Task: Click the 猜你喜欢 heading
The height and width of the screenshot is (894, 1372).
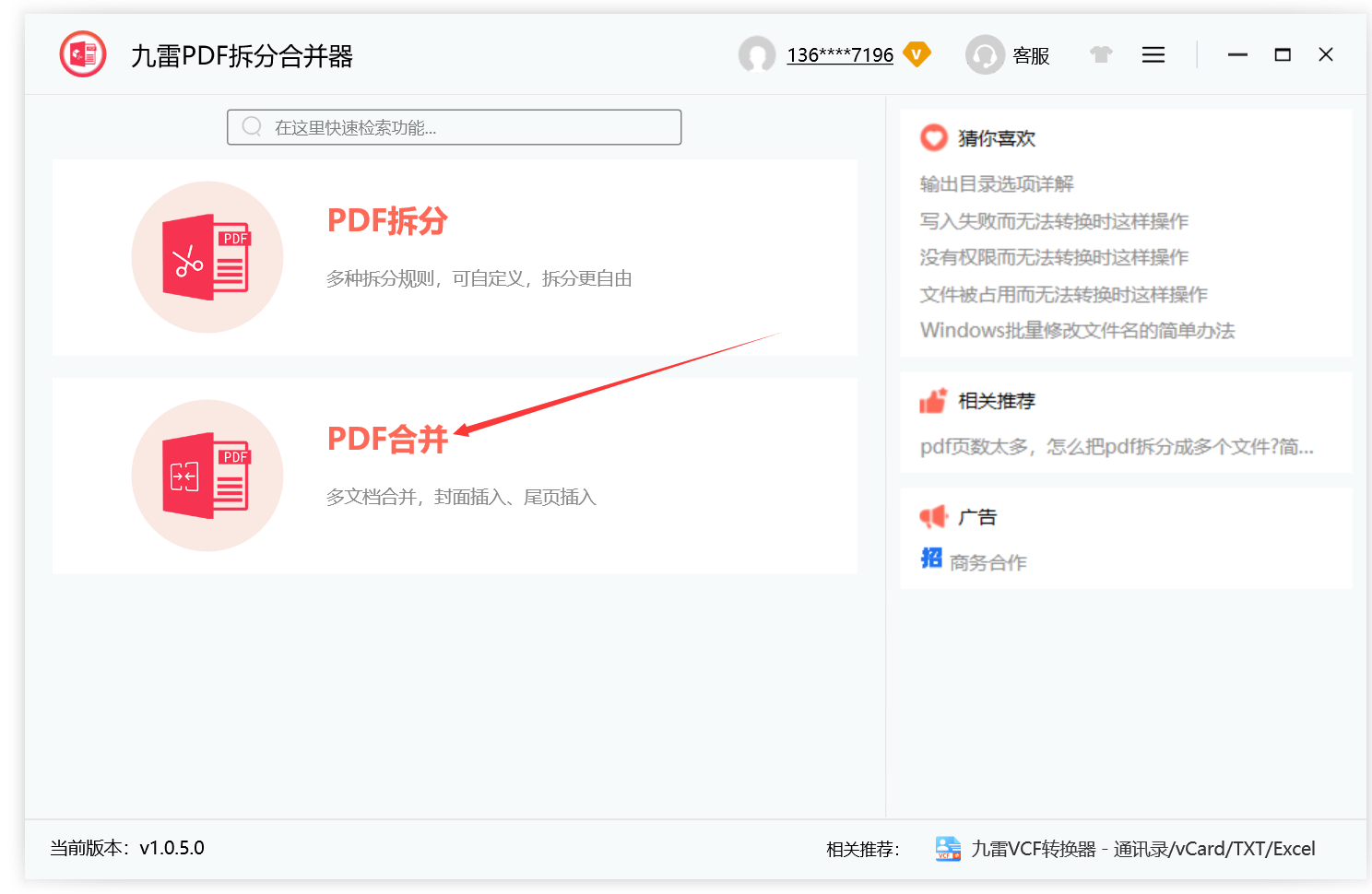Action: tap(997, 138)
